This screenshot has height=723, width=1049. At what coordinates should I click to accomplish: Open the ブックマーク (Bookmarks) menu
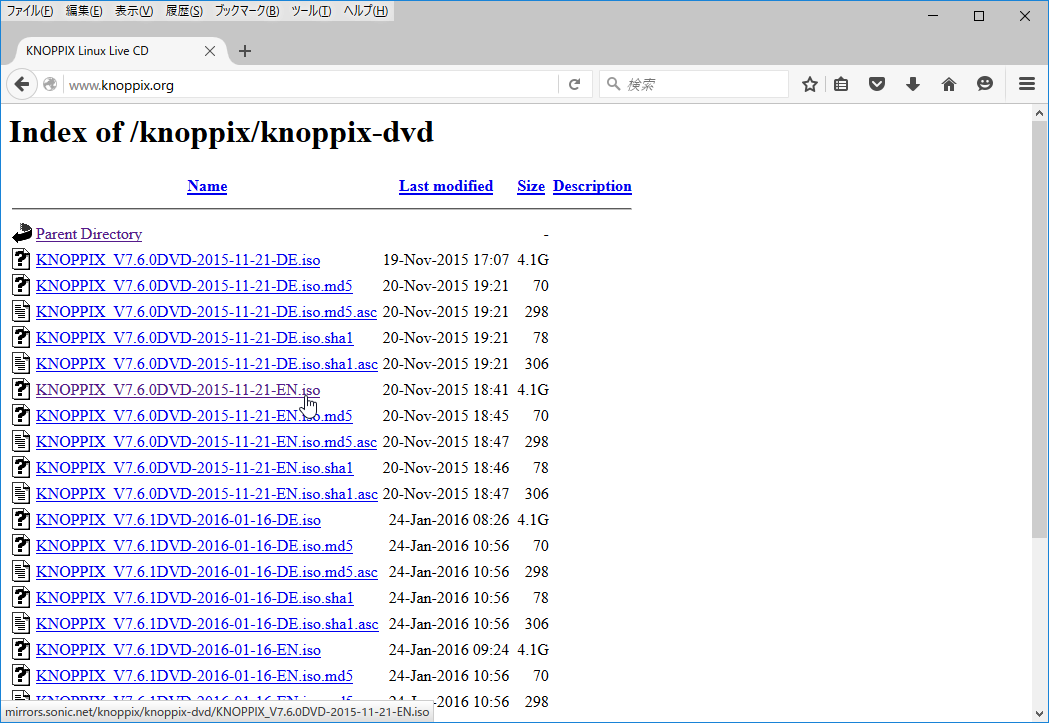coord(247,11)
